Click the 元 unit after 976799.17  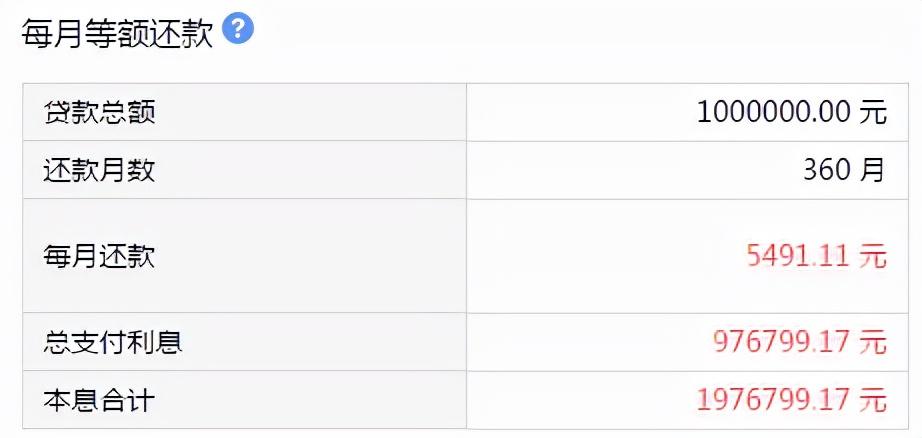[x=873, y=343]
